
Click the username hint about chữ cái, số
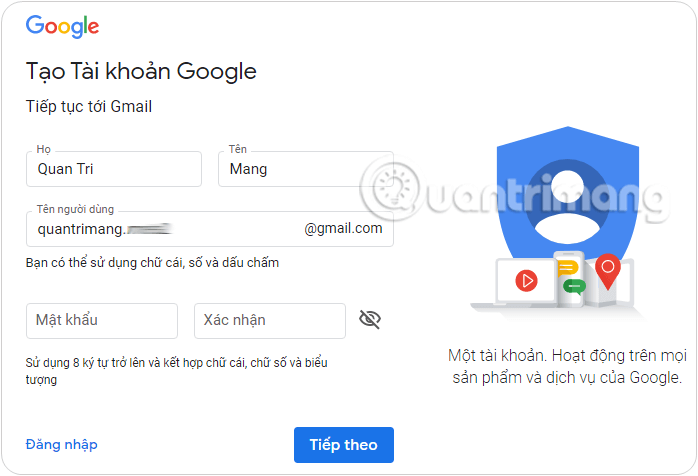click(x=152, y=263)
